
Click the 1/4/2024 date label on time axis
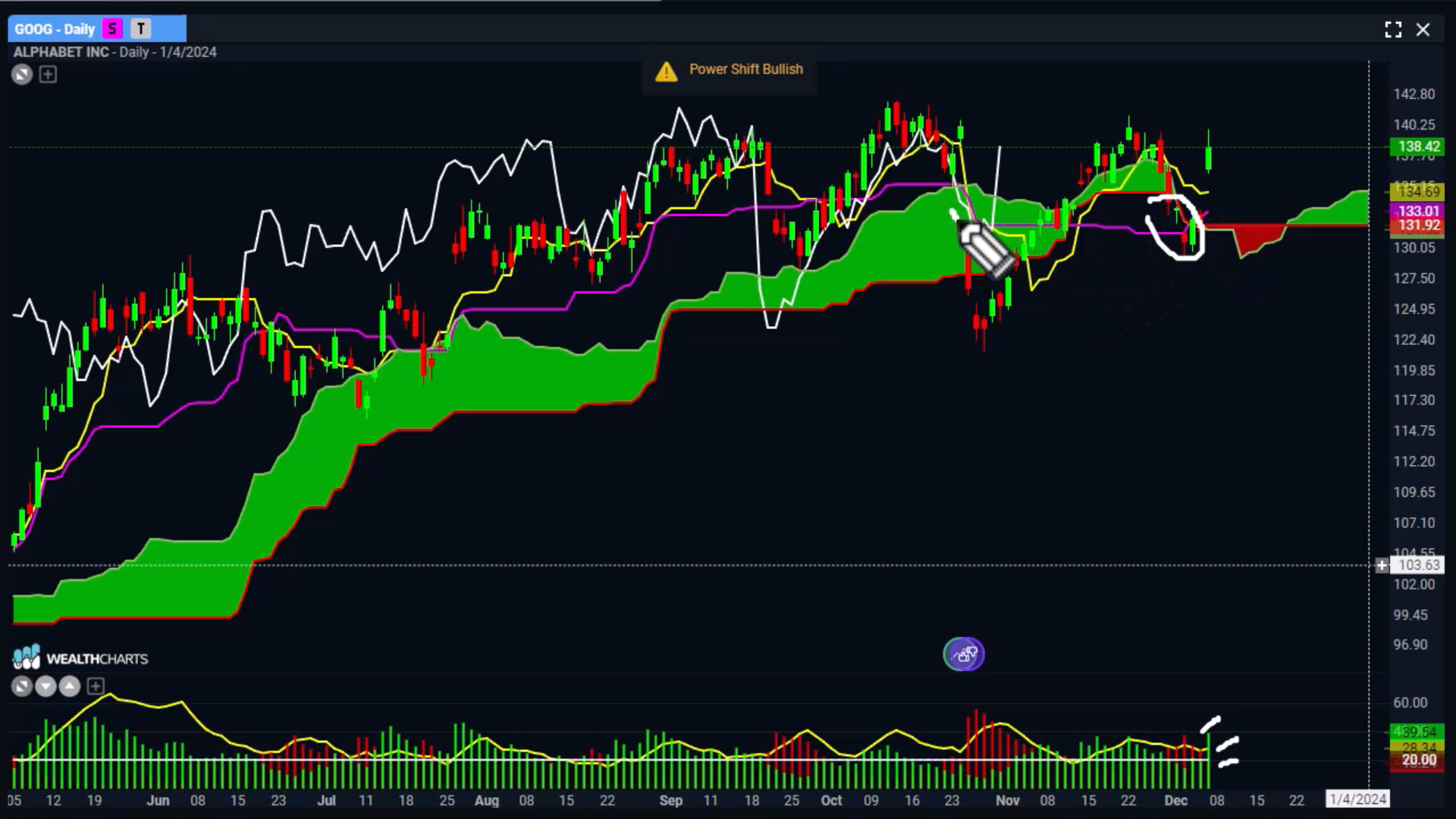click(1357, 799)
